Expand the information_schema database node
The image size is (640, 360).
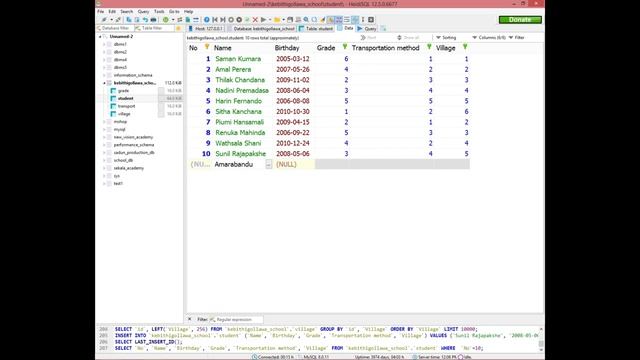click(104, 75)
